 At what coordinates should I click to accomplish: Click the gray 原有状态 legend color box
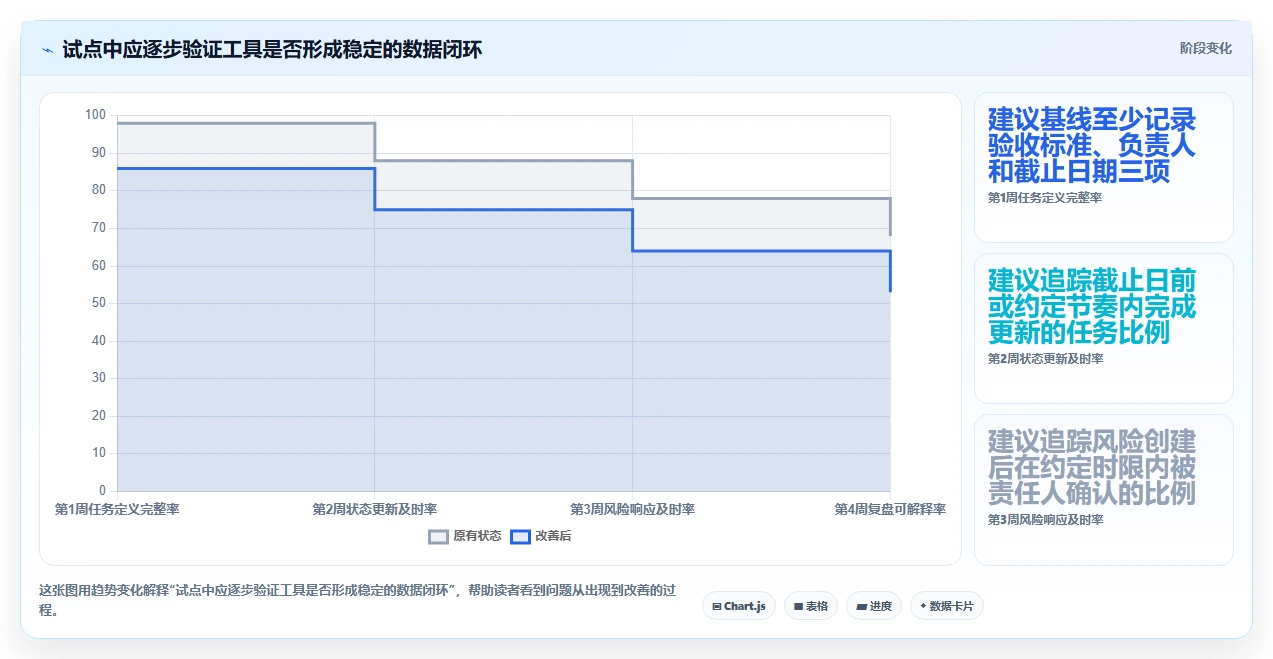[438, 536]
